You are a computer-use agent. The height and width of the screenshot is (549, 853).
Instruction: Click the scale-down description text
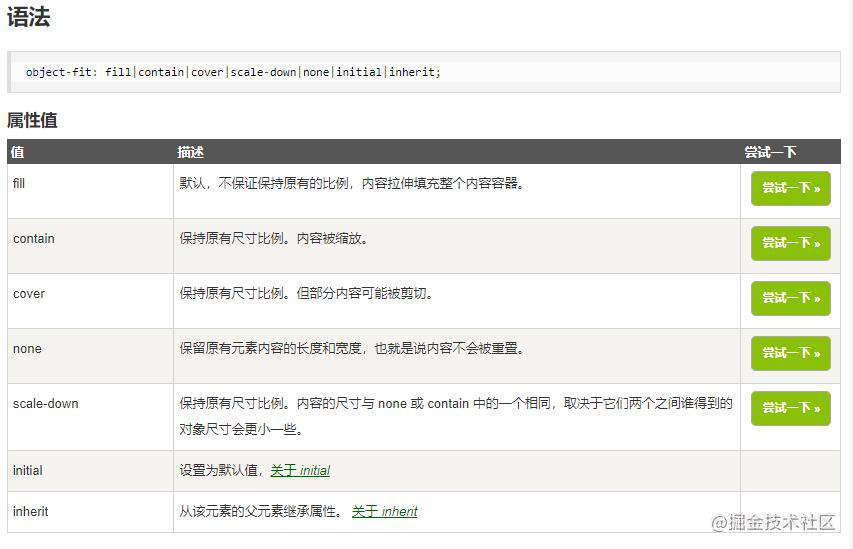(x=456, y=416)
